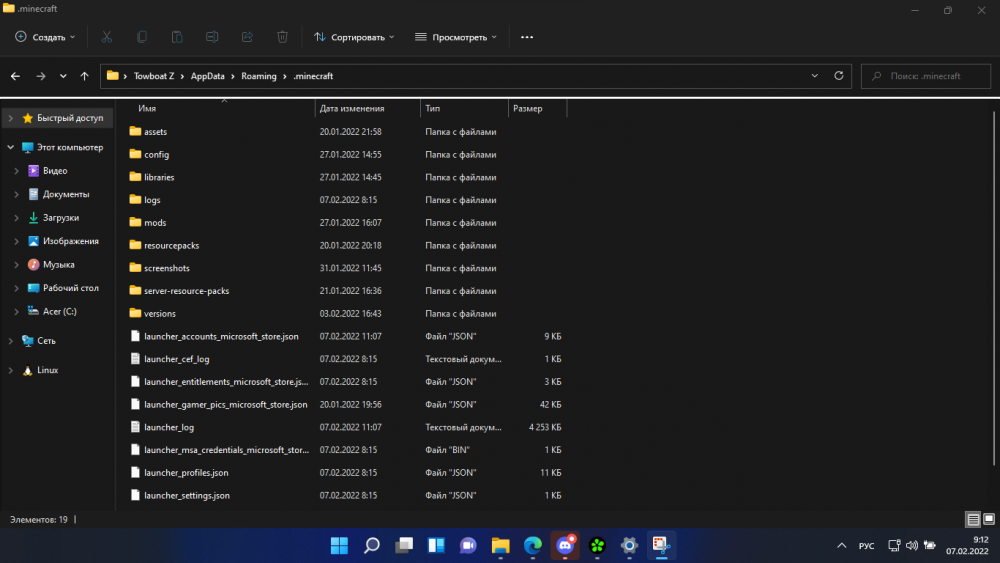Viewport: 1000px width, 563px height.
Task: Expand the Сеть tree node
Action: (10, 340)
